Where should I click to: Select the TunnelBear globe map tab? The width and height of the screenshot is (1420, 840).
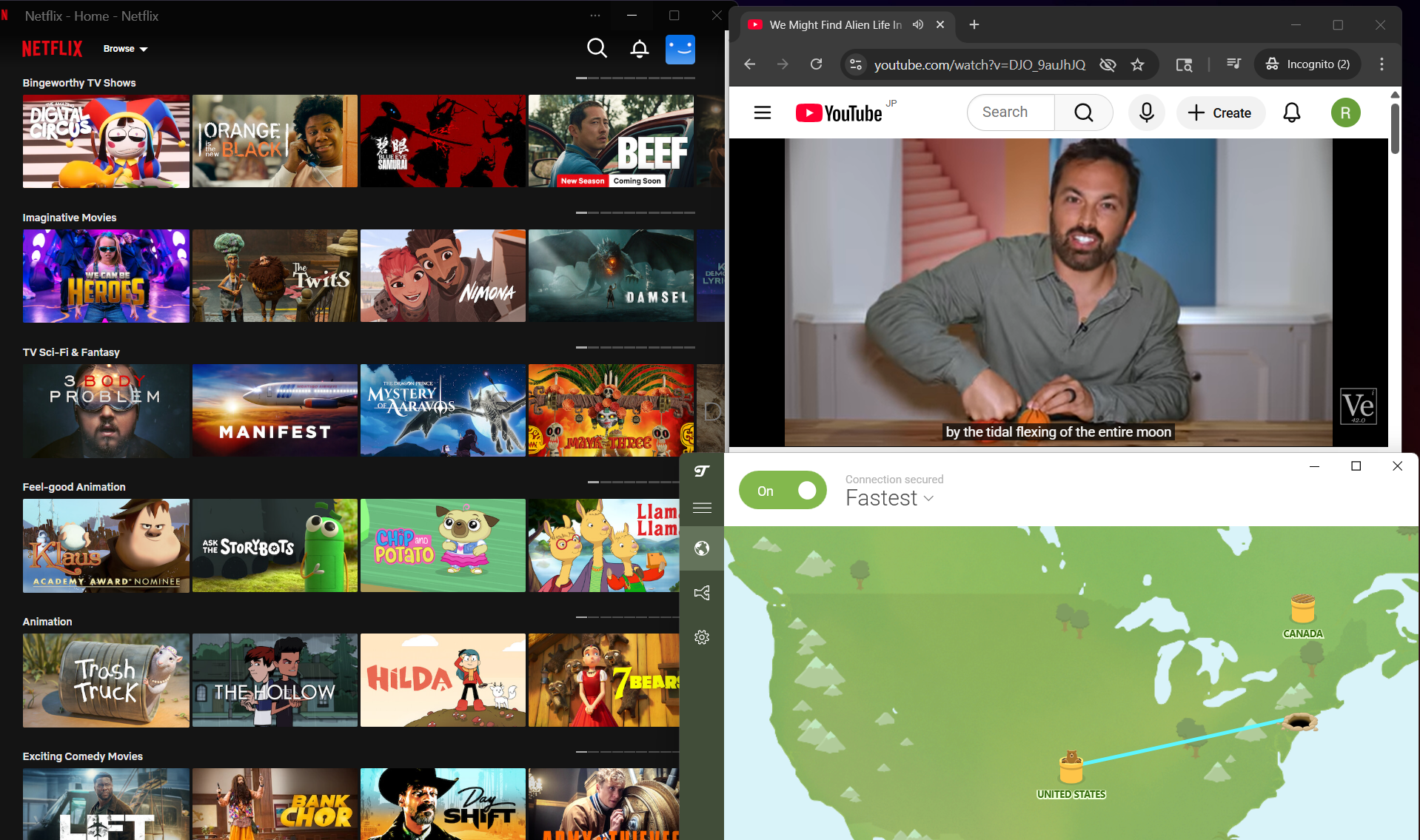702,548
